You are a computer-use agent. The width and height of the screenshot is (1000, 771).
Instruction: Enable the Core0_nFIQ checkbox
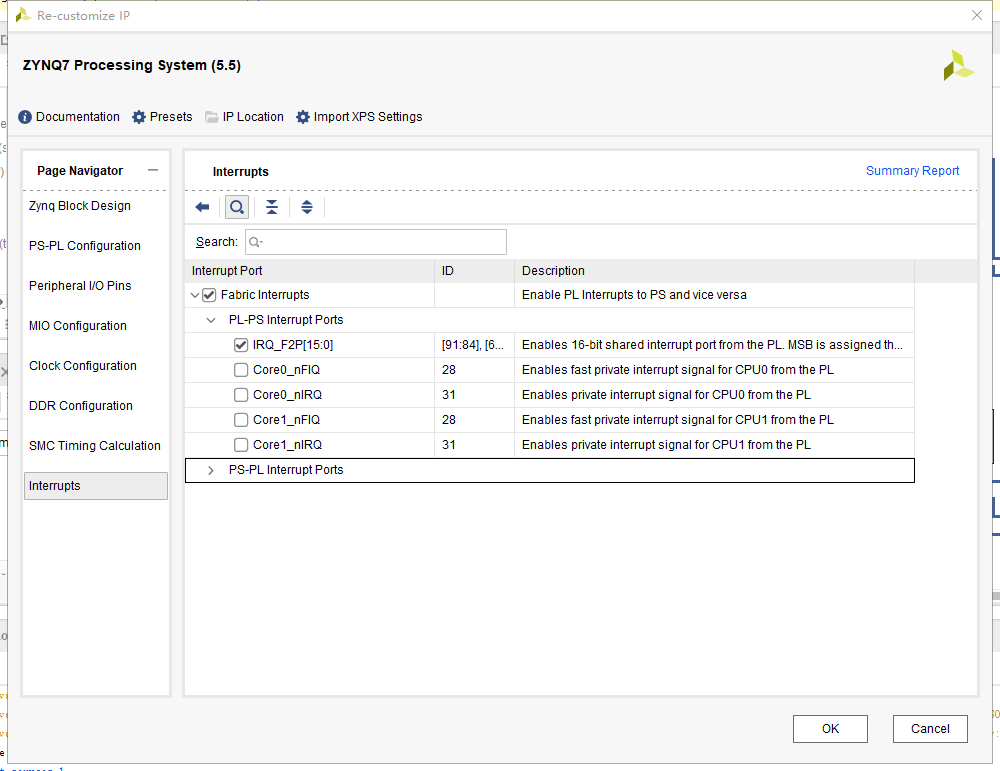click(240, 370)
